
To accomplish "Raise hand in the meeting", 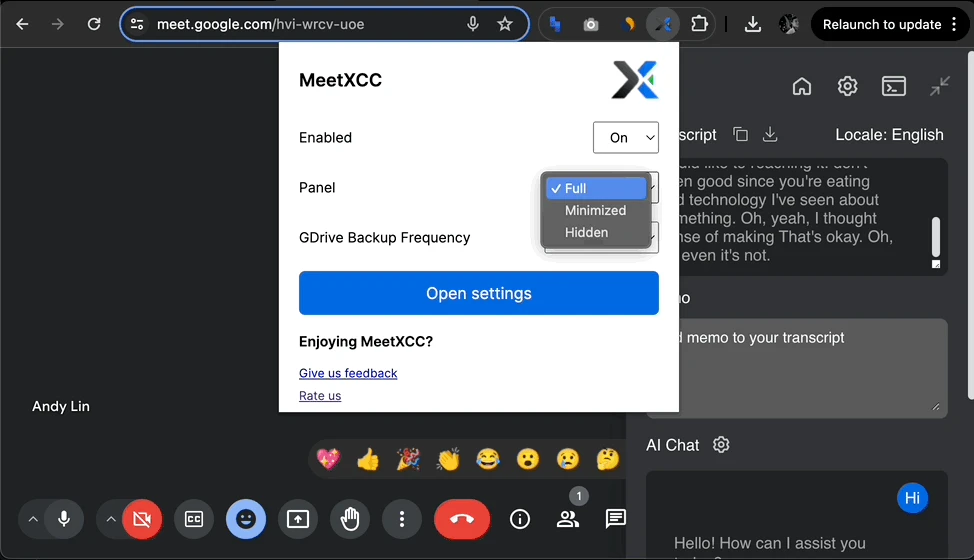I will (x=350, y=519).
